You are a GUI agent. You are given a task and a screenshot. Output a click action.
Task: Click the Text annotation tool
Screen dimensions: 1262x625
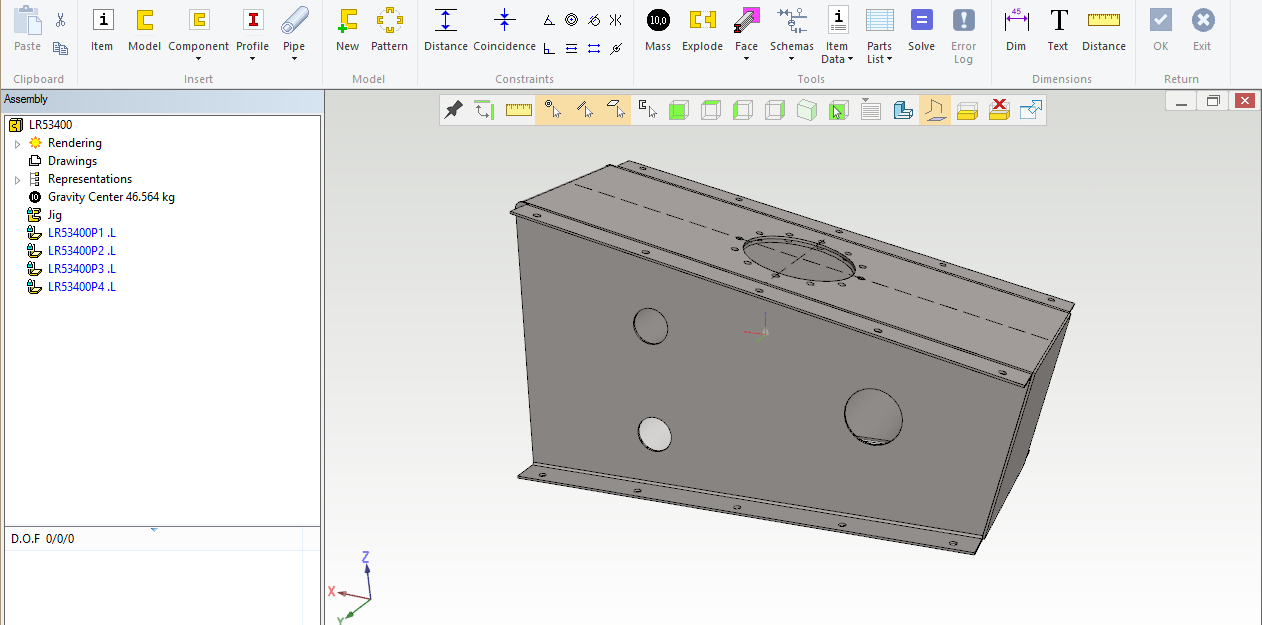(1058, 29)
